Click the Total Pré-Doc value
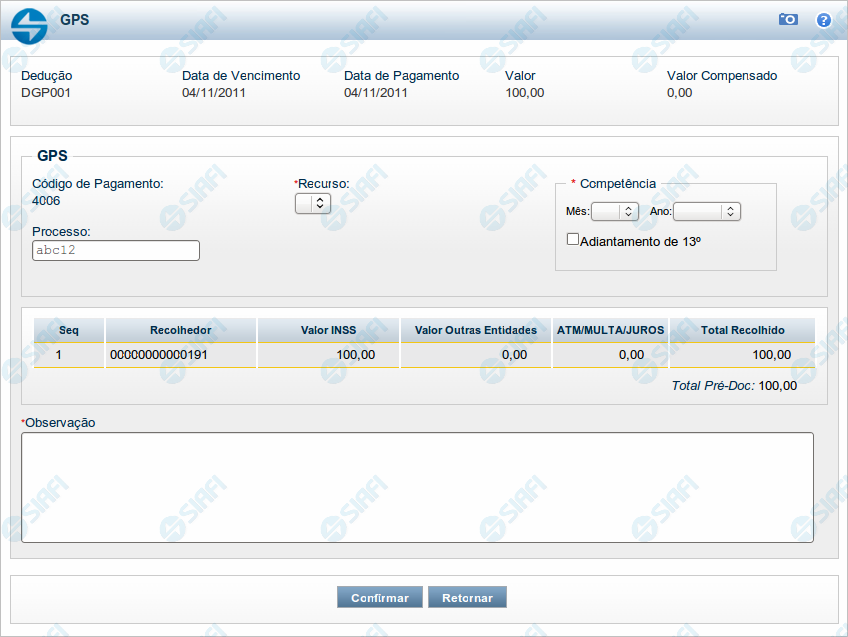 [x=777, y=385]
